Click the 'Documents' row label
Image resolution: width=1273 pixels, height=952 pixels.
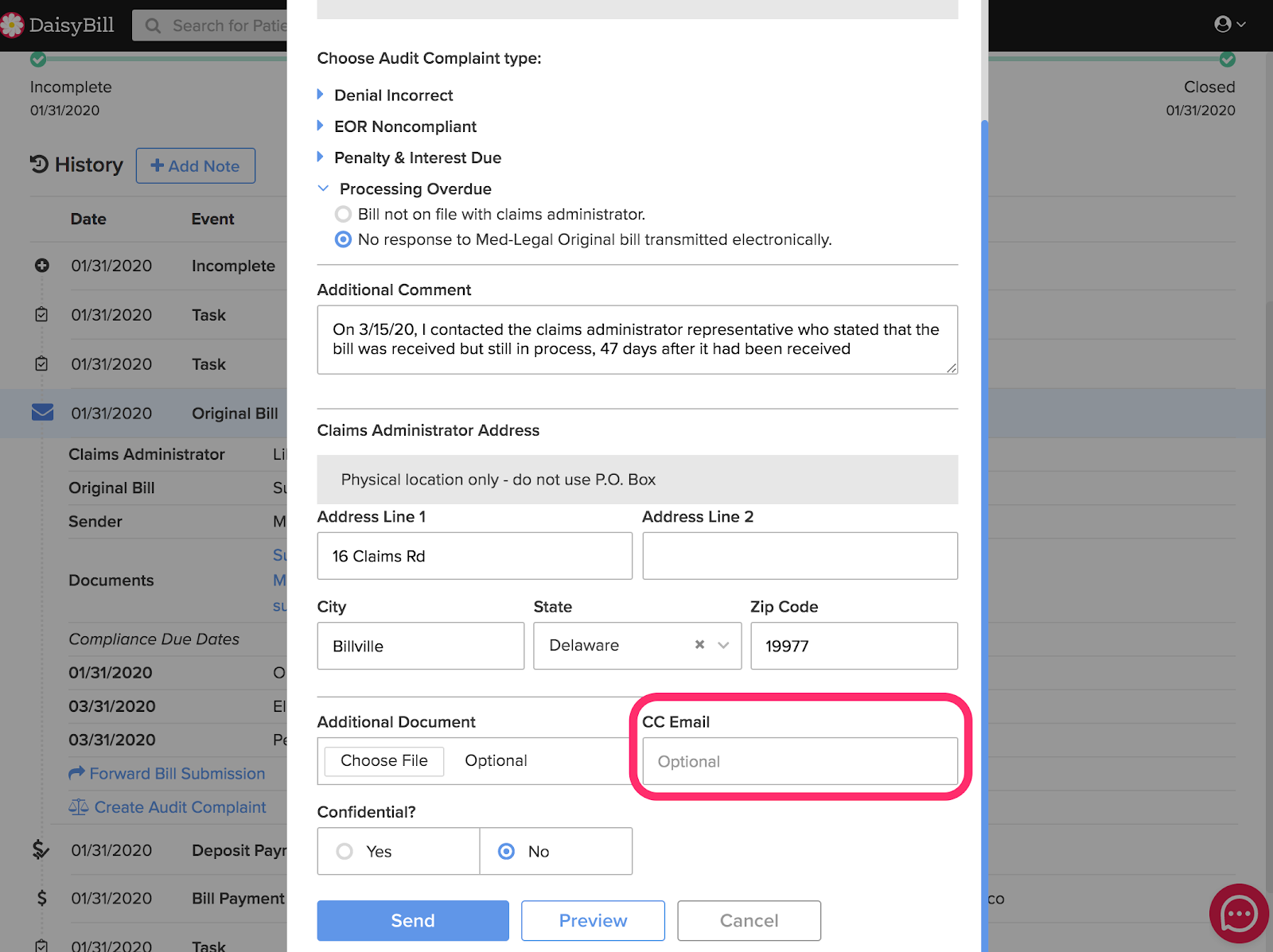click(111, 581)
